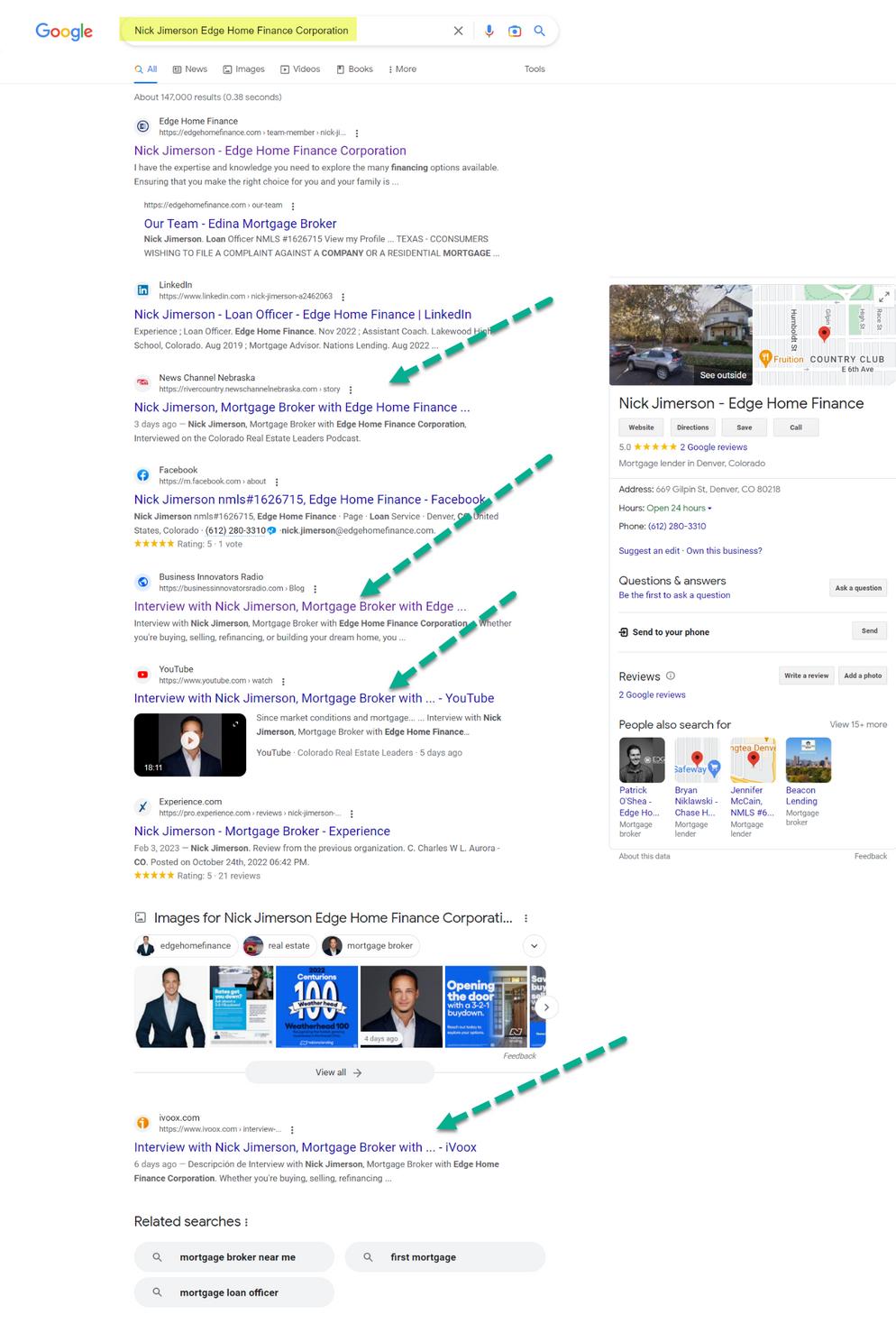Click the Website button in business panel
The height and width of the screenshot is (1333, 896).
pyautogui.click(x=642, y=427)
